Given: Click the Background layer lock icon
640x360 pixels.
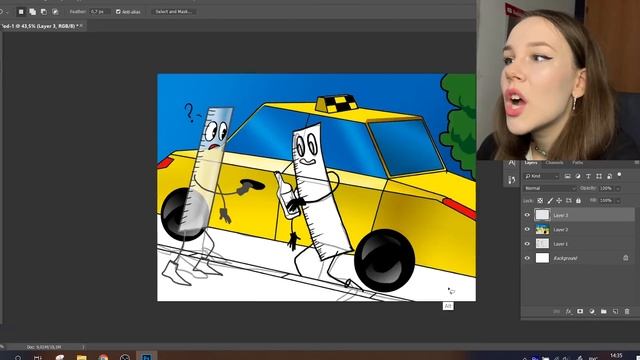Looking at the screenshot, I should tap(625, 258).
